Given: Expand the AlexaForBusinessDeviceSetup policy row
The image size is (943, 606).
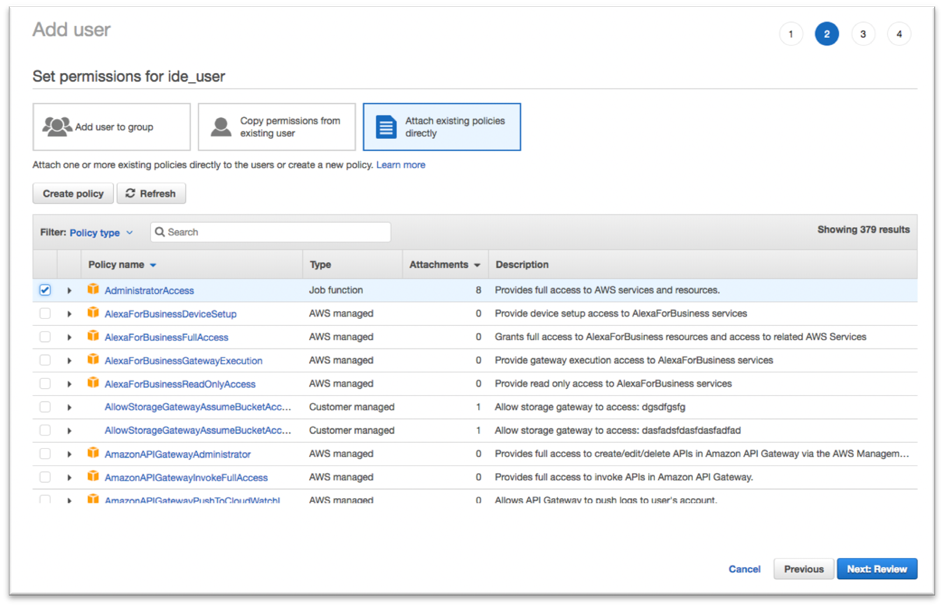Looking at the screenshot, I should click(x=69, y=314).
